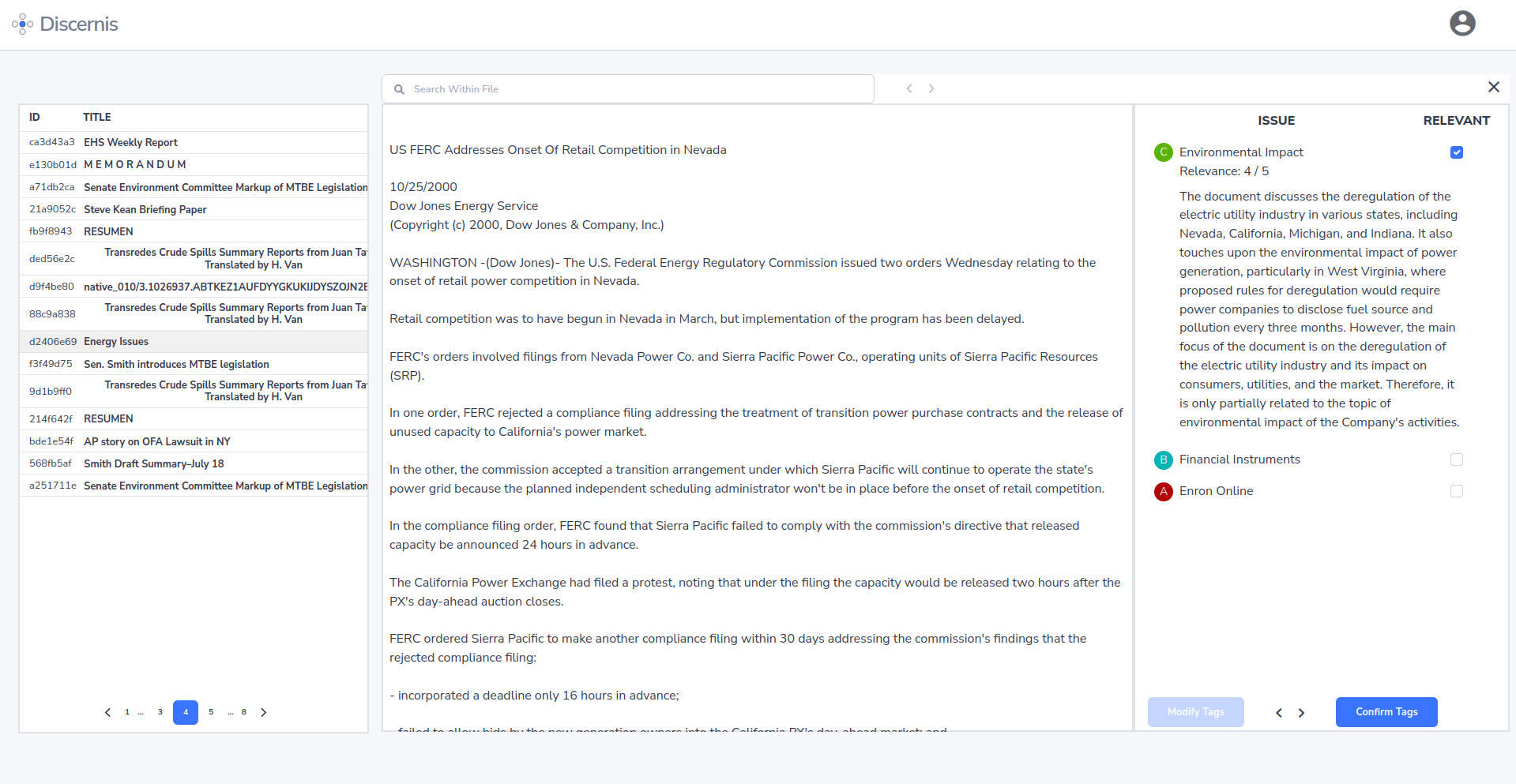Viewport: 1516px width, 784px height.
Task: Open the M E M O R A N D U M document
Action: 194,164
